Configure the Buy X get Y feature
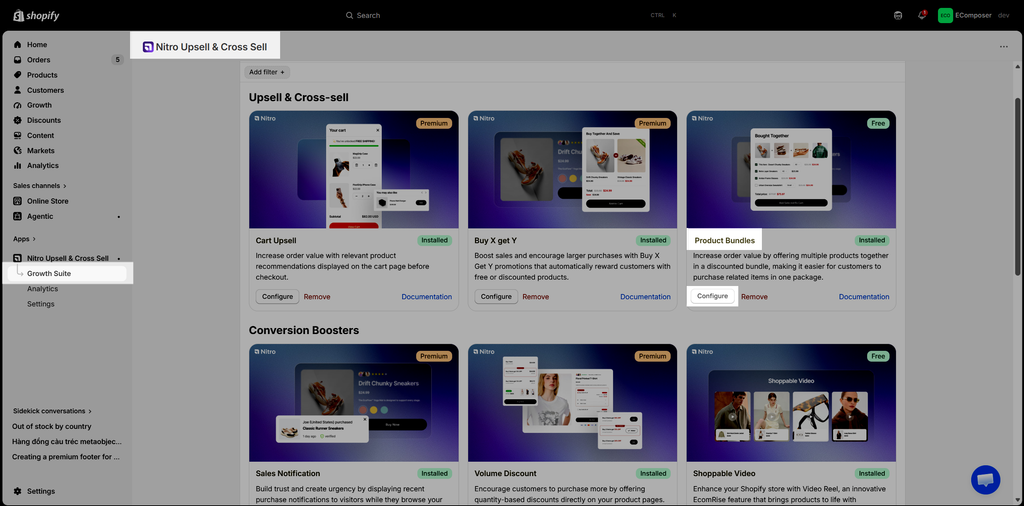The height and width of the screenshot is (506, 1024). pyautogui.click(x=496, y=296)
